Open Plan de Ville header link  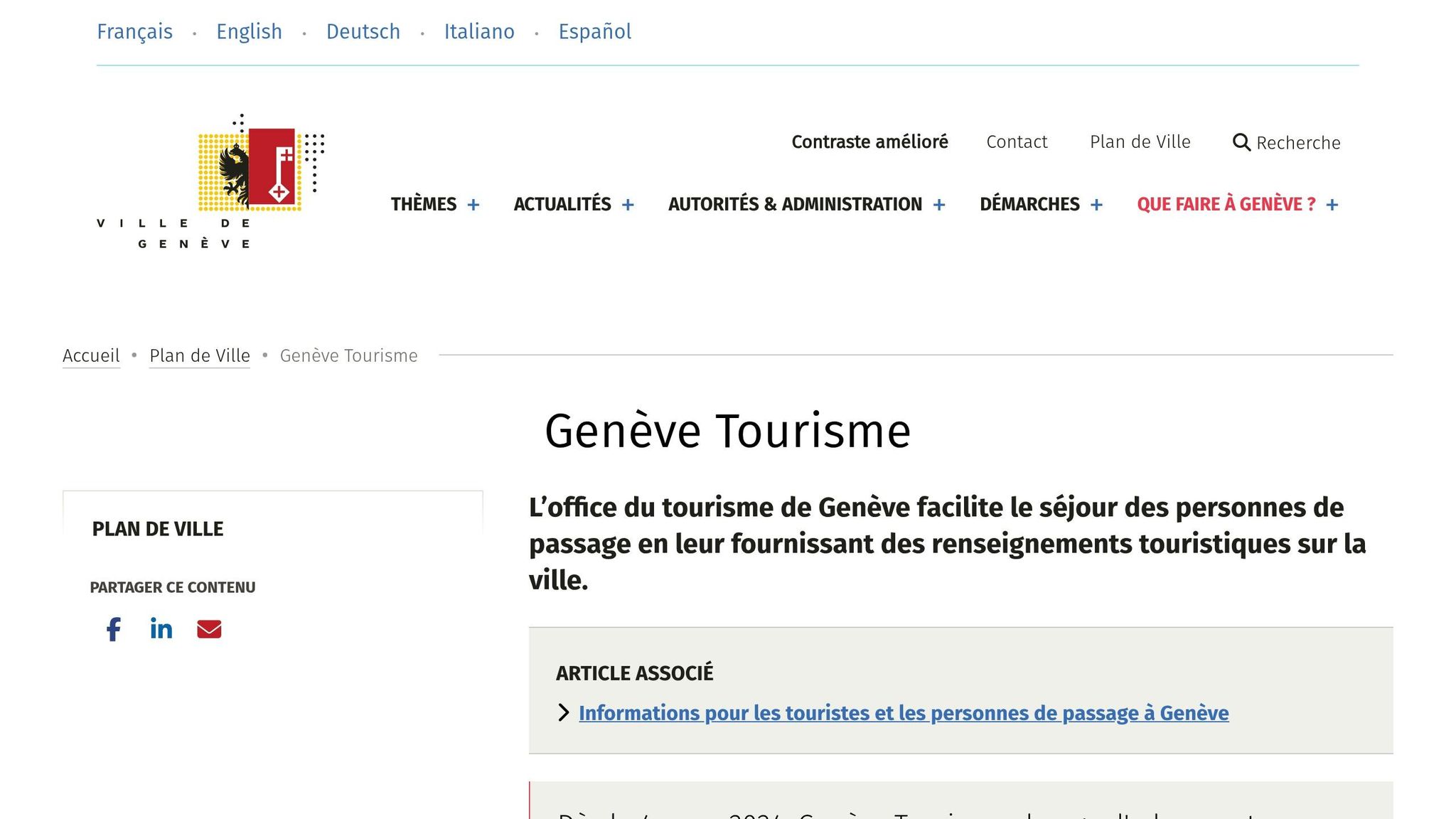coord(1140,142)
